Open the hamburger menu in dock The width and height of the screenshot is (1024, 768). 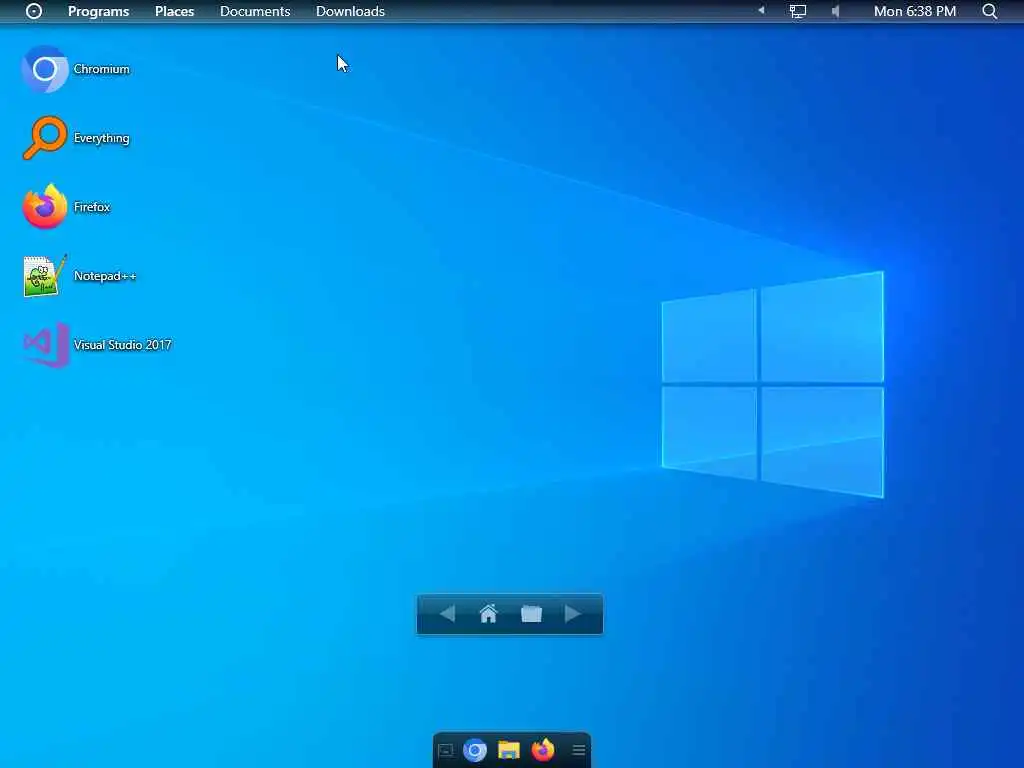(x=579, y=750)
